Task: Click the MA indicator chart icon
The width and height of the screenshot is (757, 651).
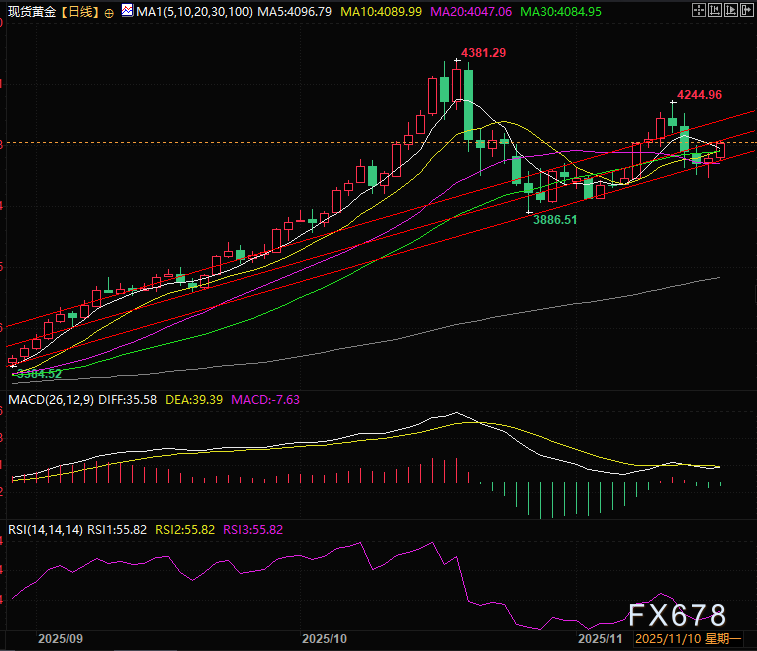Action: pos(127,11)
